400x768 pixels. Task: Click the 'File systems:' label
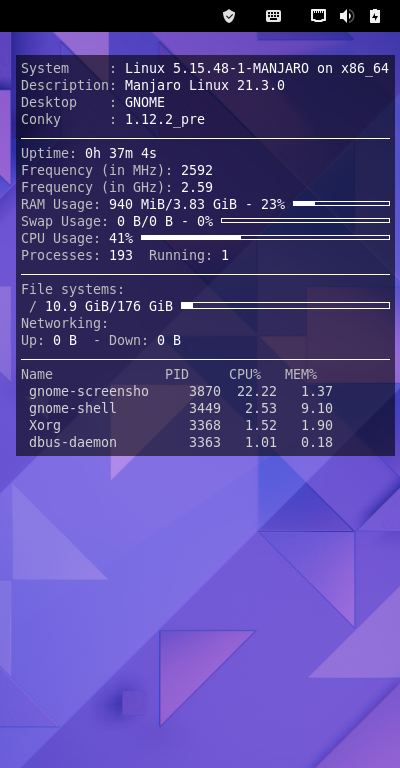click(x=73, y=289)
